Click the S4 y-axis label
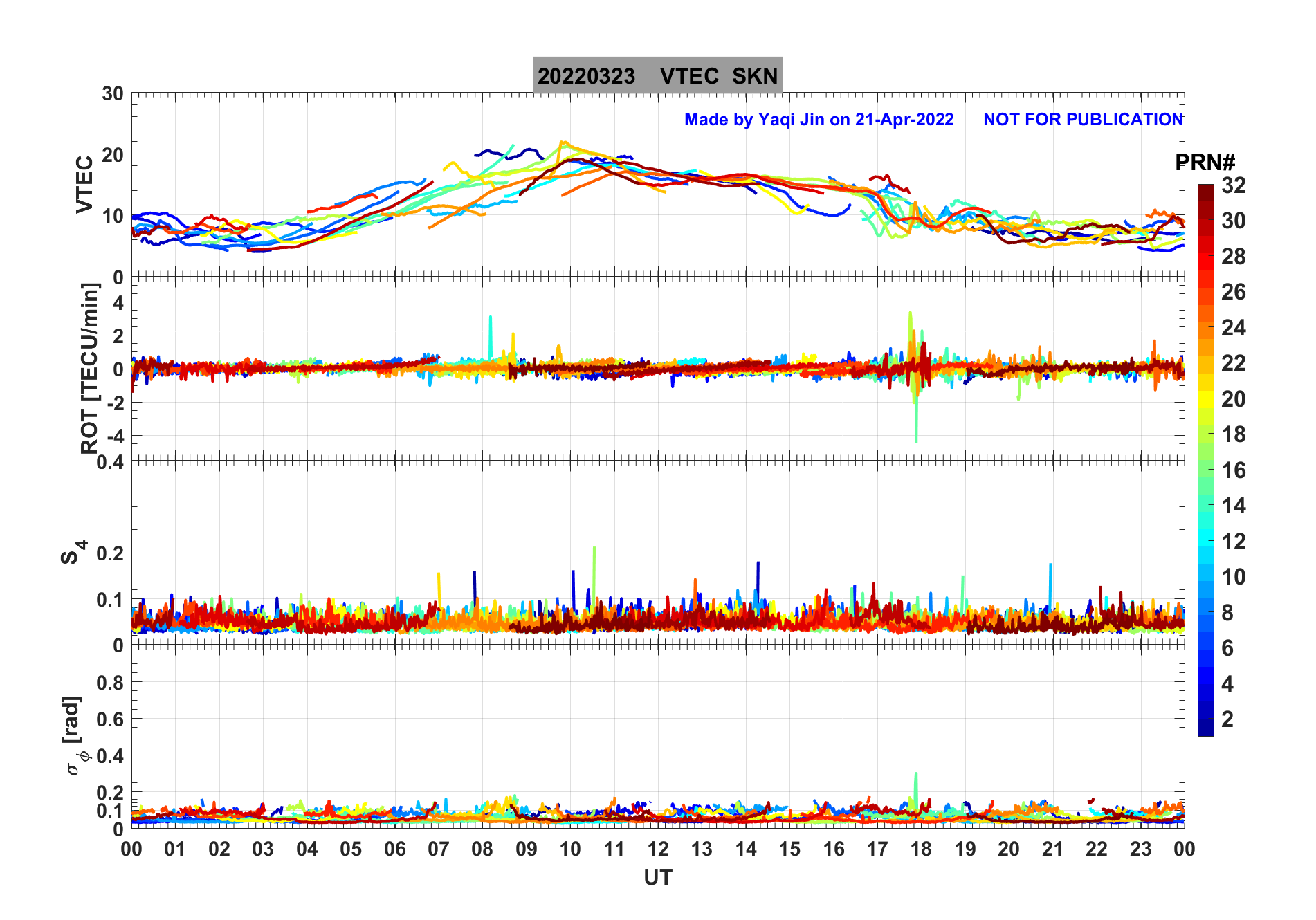 [x=73, y=553]
